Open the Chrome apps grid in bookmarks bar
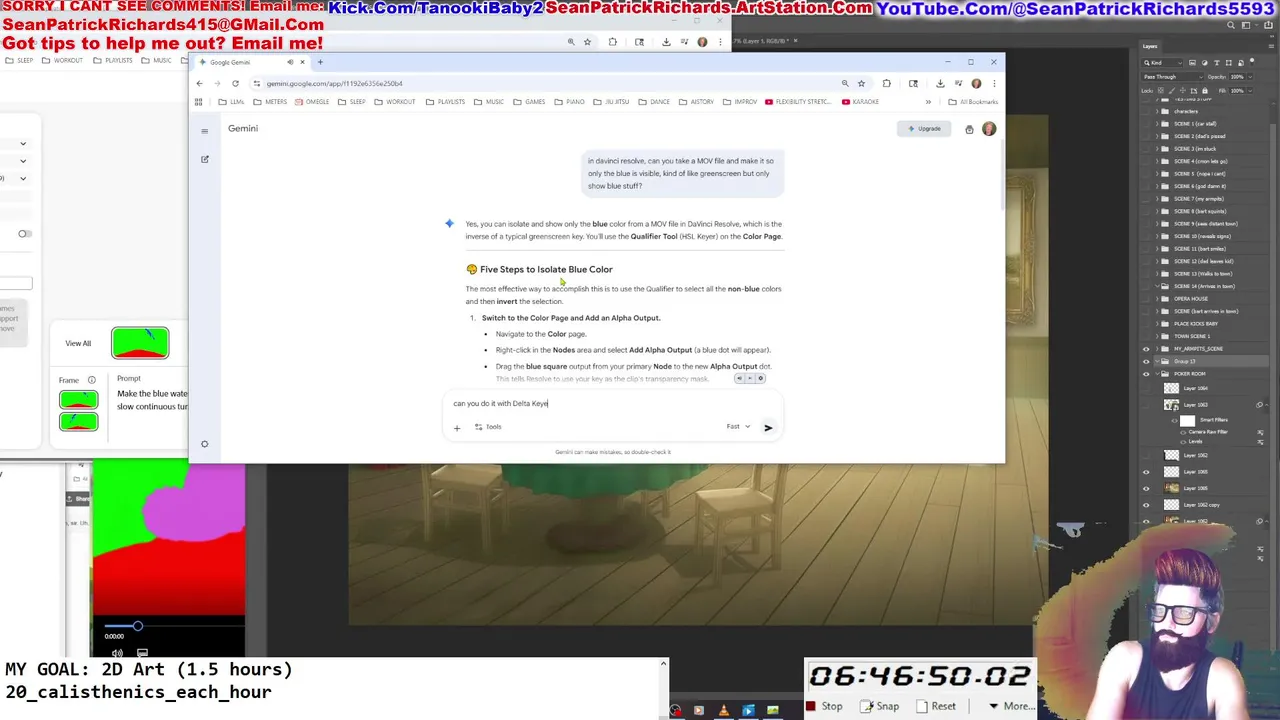Viewport: 1280px width, 720px height. tap(198, 102)
